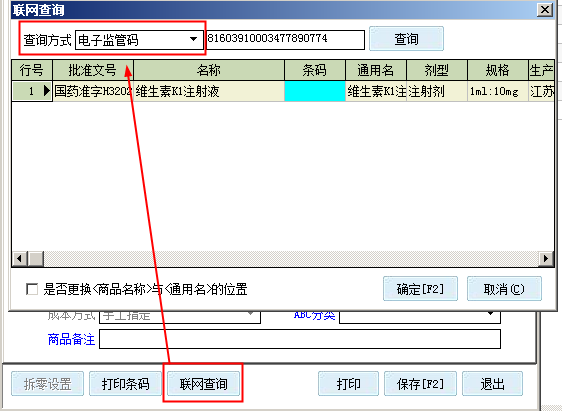Viewport: 562px width, 411px height.
Task: Click the 确定[F2] button
Action: click(420, 288)
